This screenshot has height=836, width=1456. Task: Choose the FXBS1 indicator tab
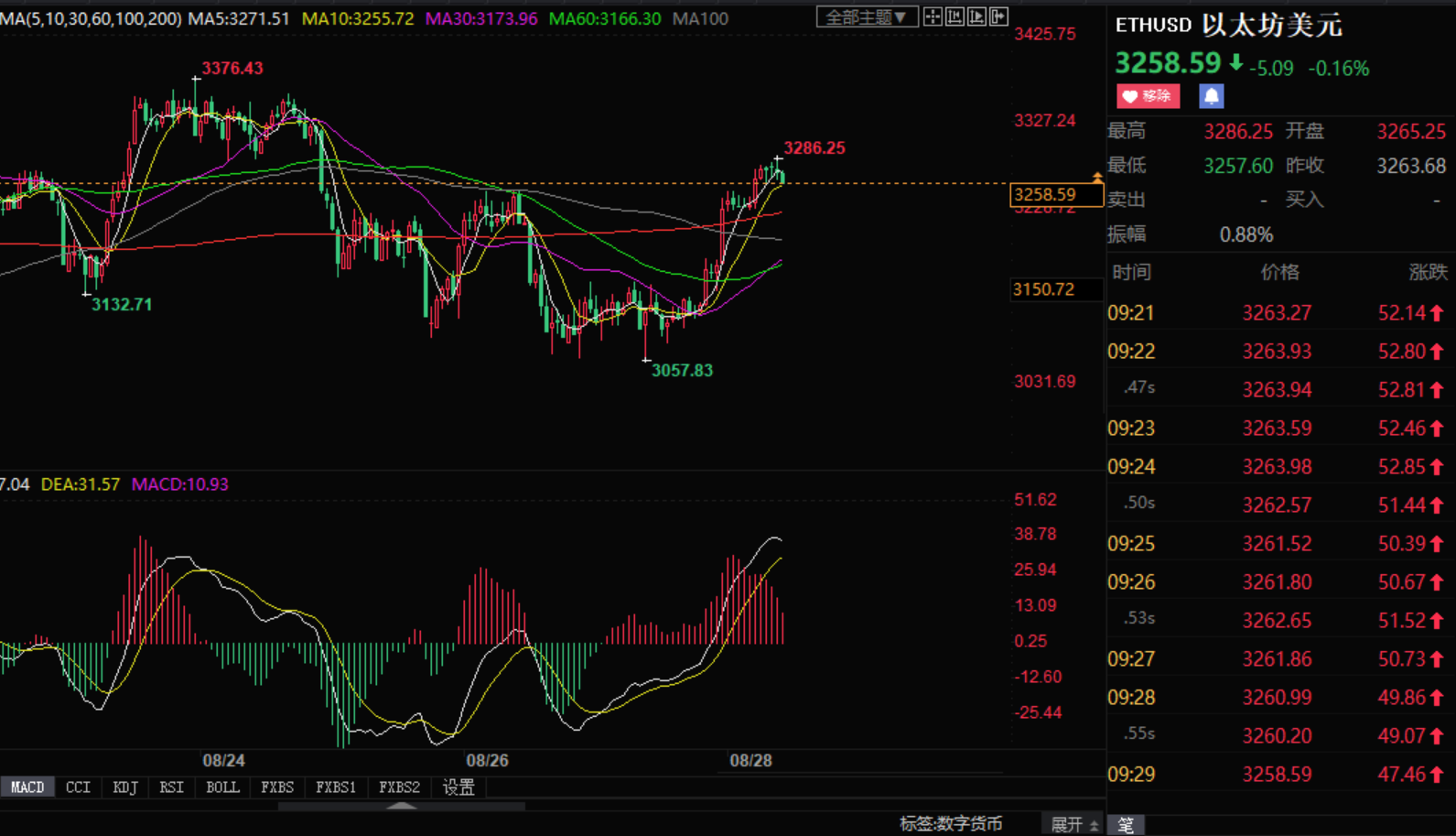(336, 787)
